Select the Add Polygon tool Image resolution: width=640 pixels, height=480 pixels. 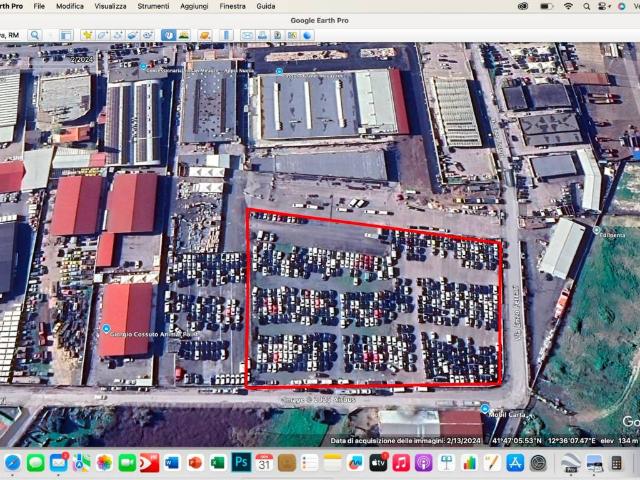102,35
